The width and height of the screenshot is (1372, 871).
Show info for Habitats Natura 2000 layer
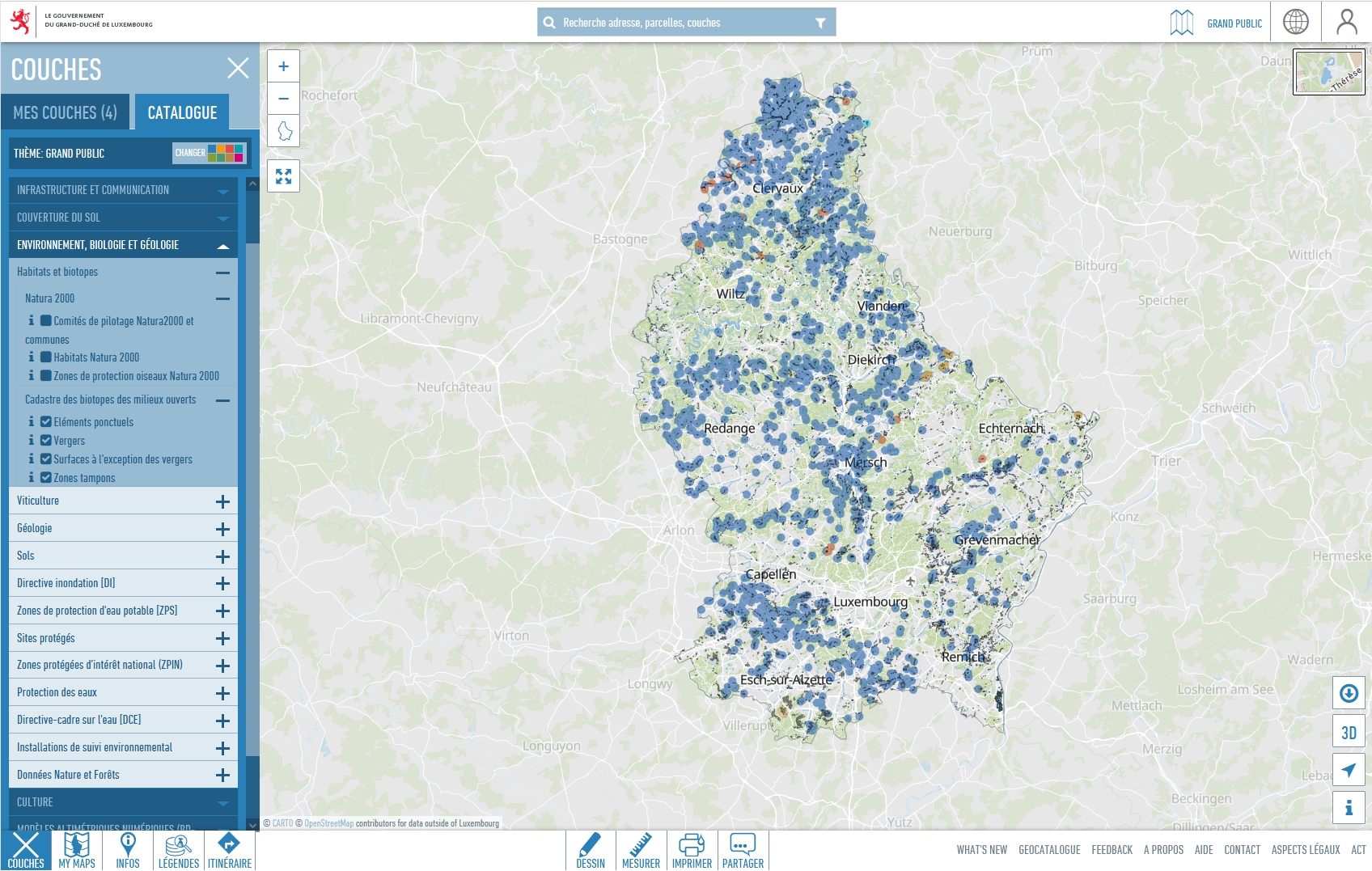tap(31, 357)
